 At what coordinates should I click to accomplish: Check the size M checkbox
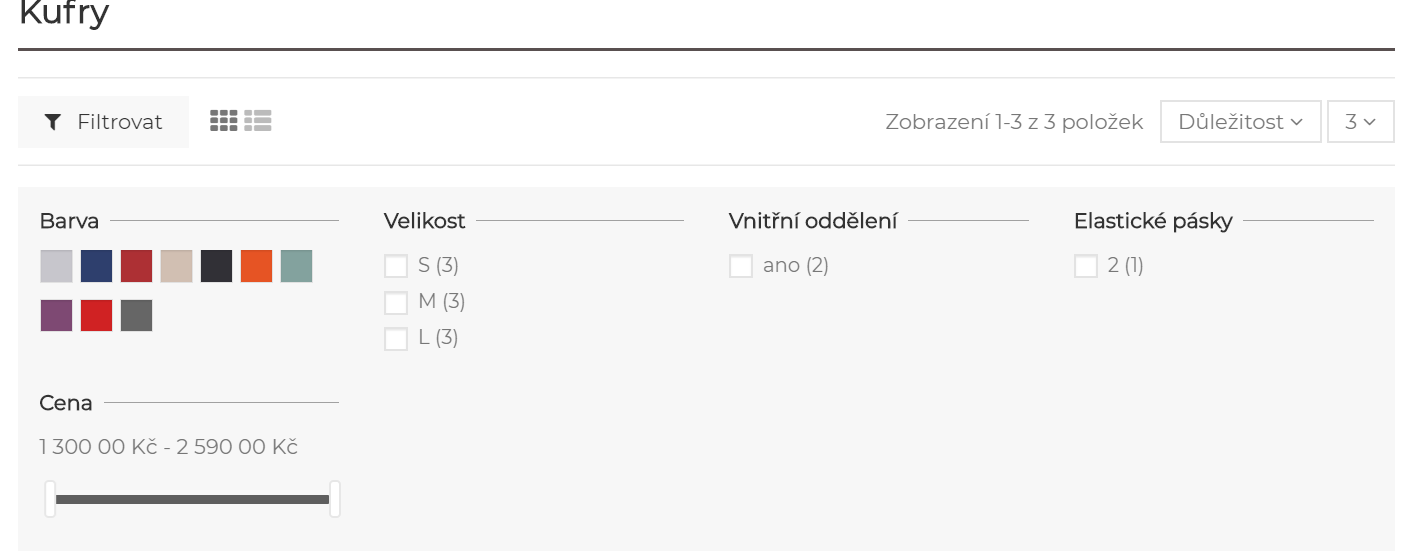pos(396,302)
